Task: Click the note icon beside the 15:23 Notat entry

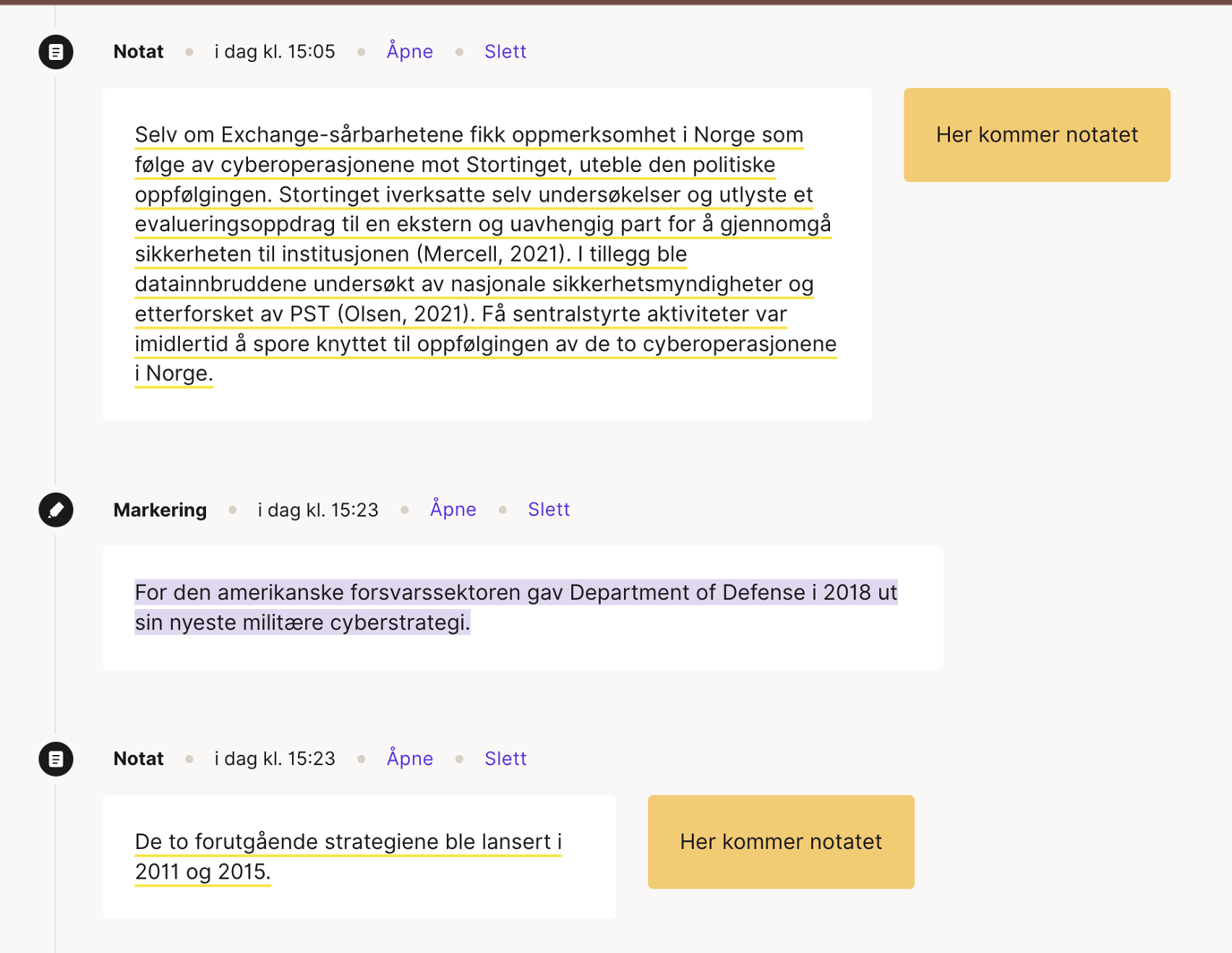Action: coord(56,758)
